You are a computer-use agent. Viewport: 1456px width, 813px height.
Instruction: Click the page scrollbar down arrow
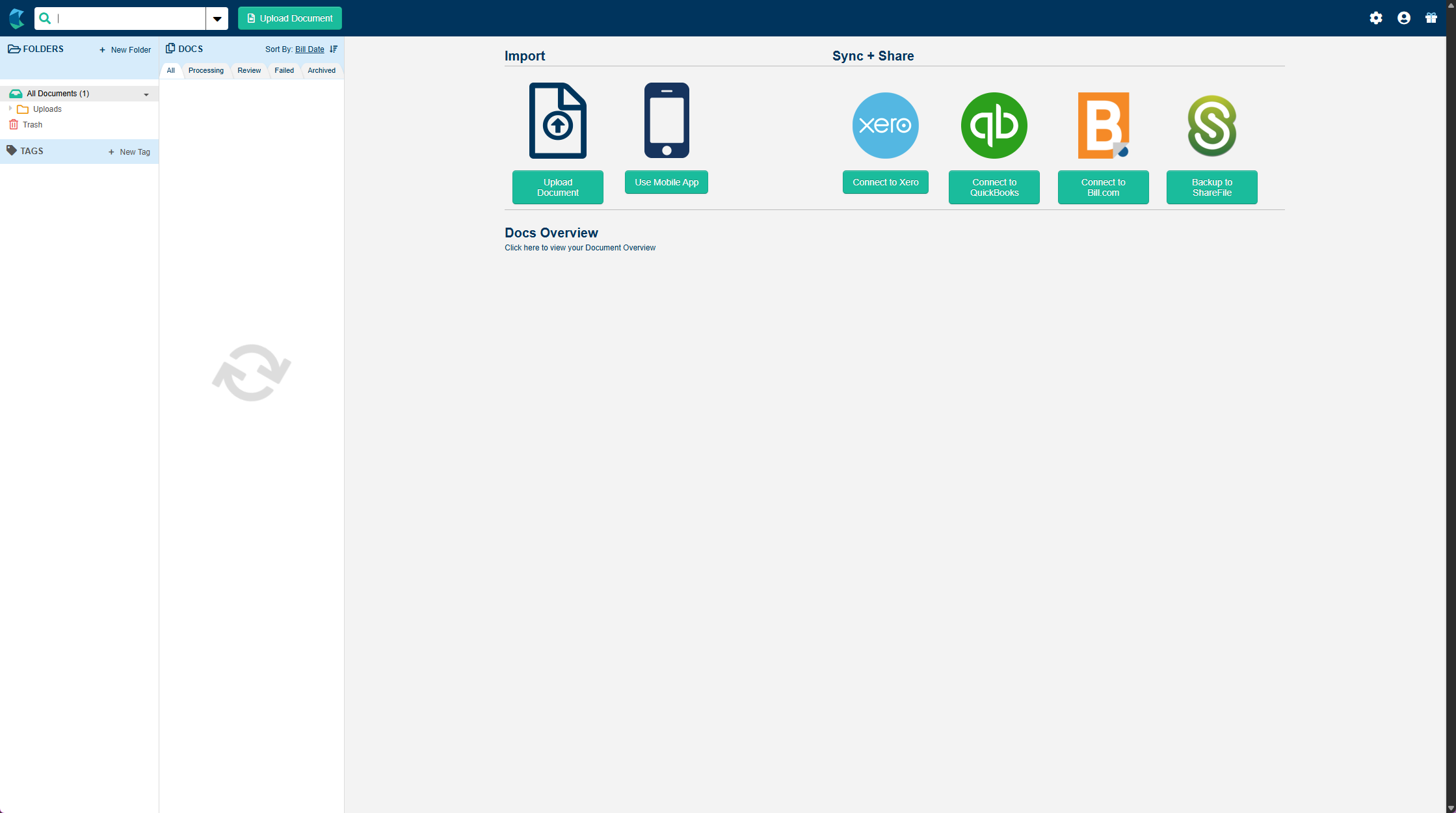[1451, 807]
